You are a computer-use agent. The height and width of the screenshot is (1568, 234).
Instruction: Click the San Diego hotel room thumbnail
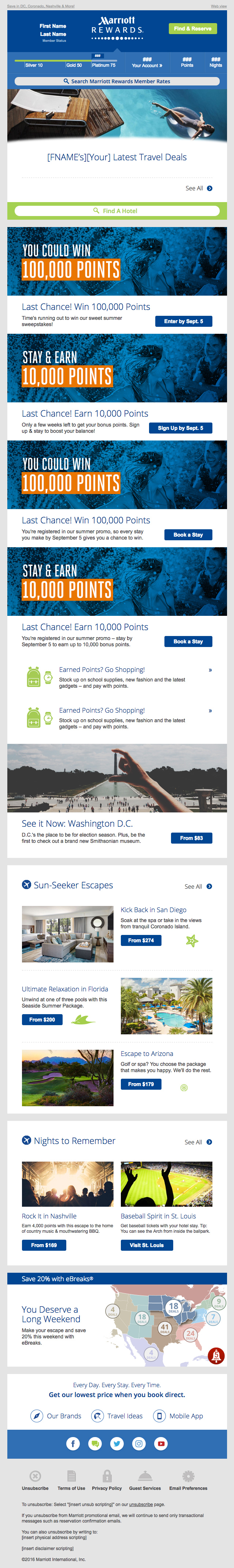coord(67,934)
